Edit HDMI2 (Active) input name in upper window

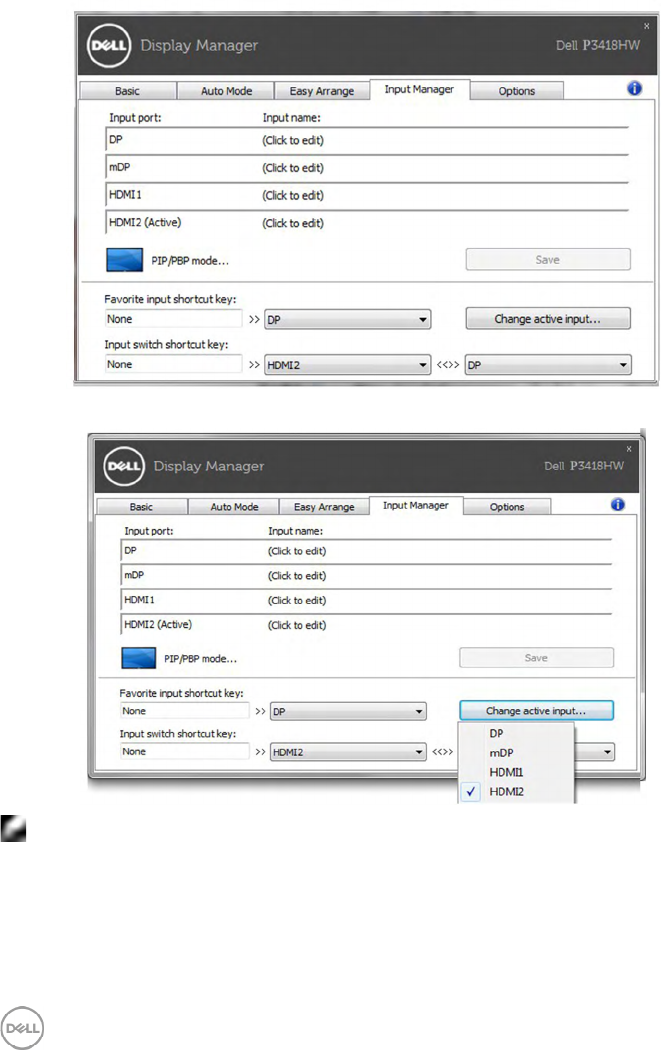tap(293, 223)
